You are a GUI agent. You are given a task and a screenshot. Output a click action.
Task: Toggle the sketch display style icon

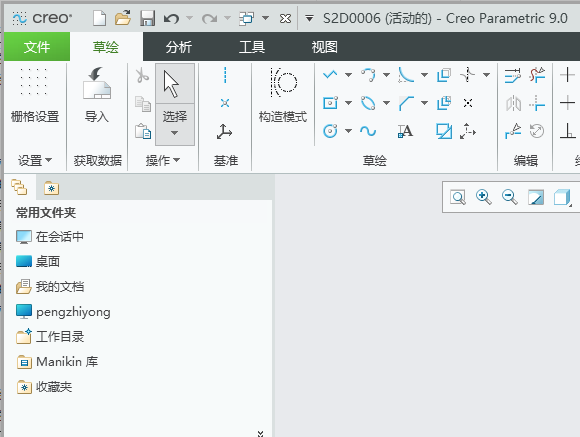(562, 197)
